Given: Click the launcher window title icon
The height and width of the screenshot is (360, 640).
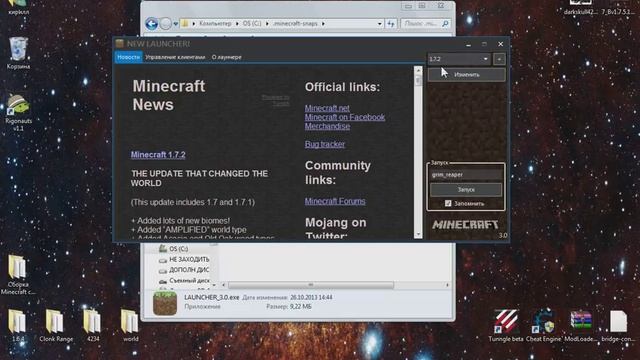Looking at the screenshot, I should pos(120,44).
